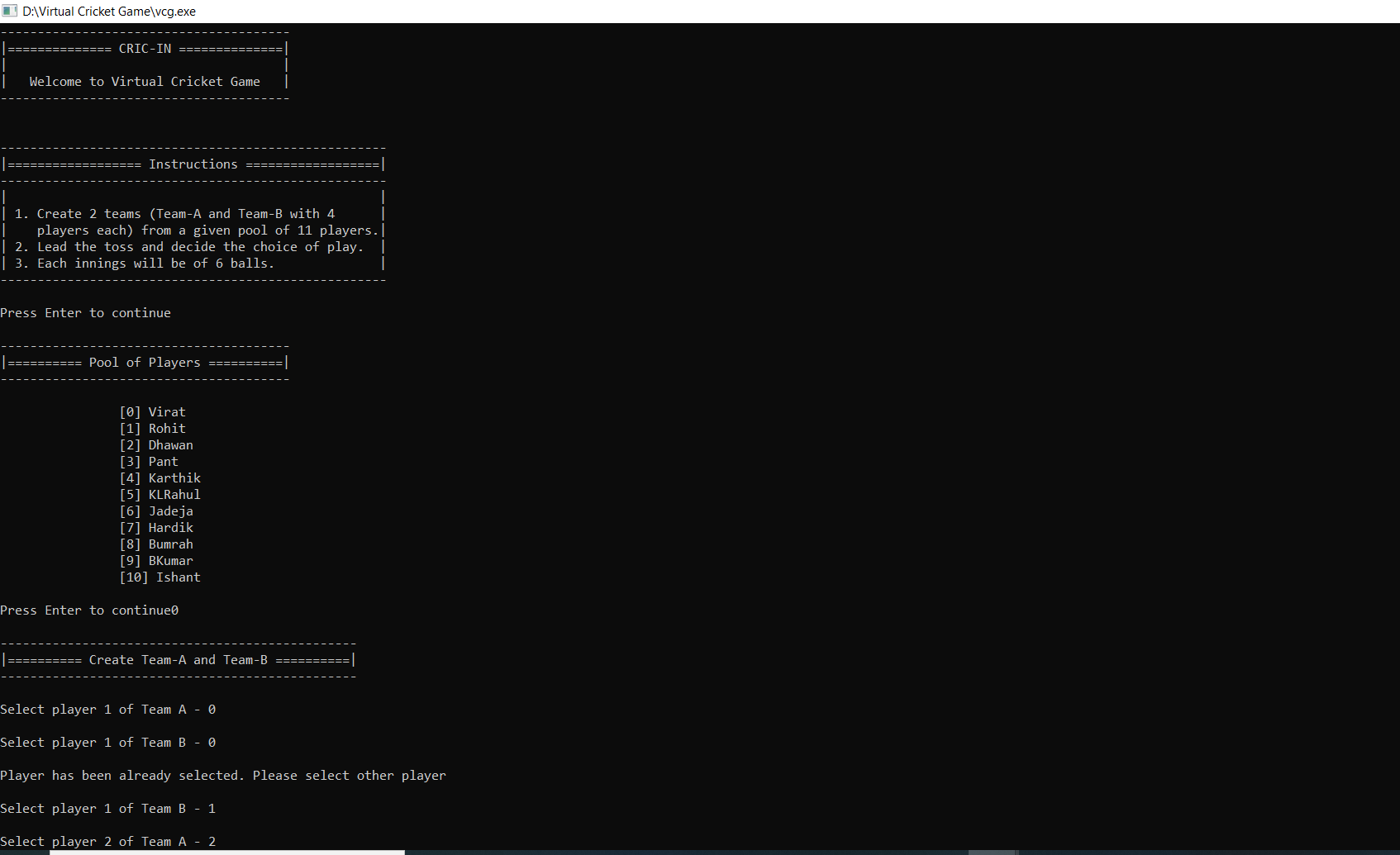The height and width of the screenshot is (855, 1400).
Task: Click the "Welcome to Virtual Cricket Game" text
Action: [x=144, y=81]
